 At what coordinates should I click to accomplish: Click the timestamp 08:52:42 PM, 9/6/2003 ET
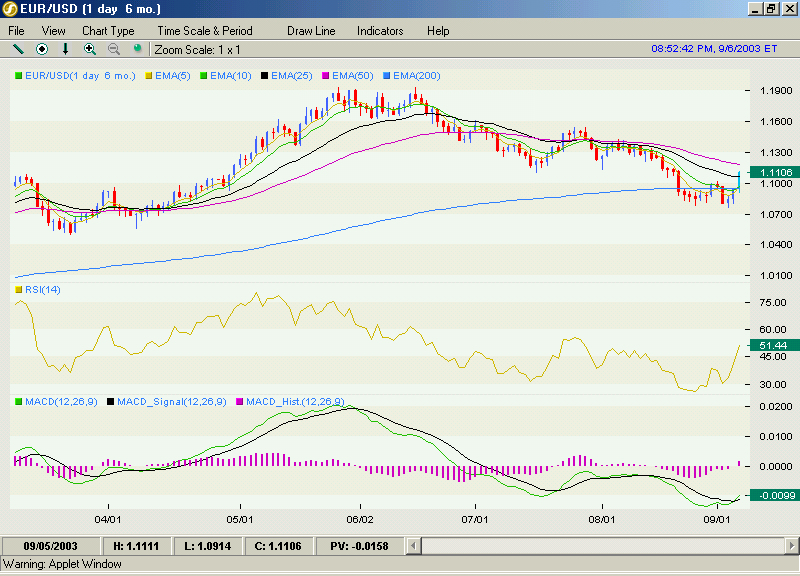[714, 49]
